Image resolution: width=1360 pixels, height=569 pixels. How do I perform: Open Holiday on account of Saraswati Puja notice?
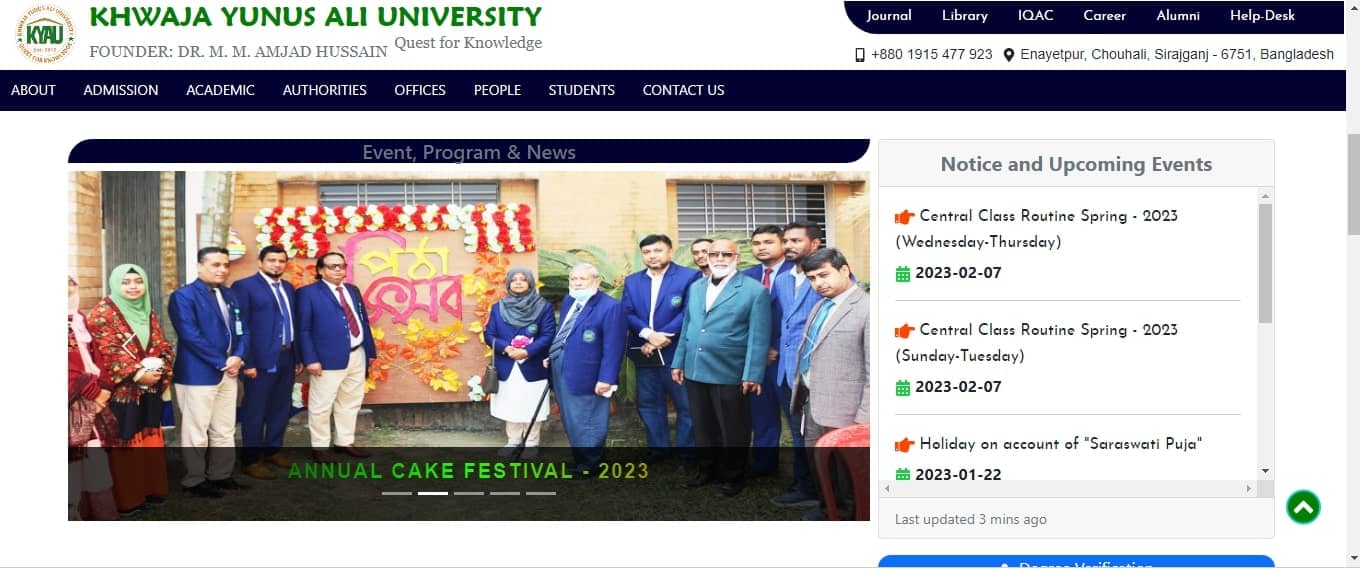(1060, 444)
